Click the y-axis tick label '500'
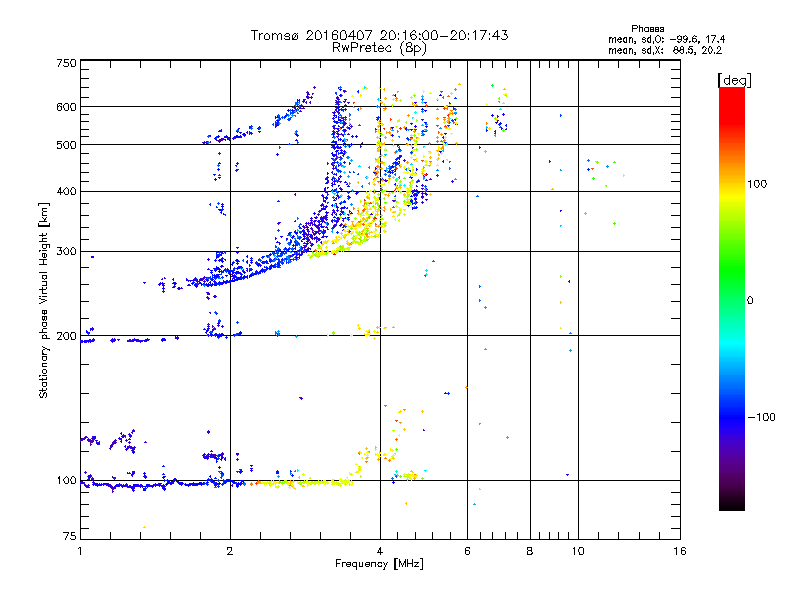The height and width of the screenshot is (600, 800). (x=66, y=145)
